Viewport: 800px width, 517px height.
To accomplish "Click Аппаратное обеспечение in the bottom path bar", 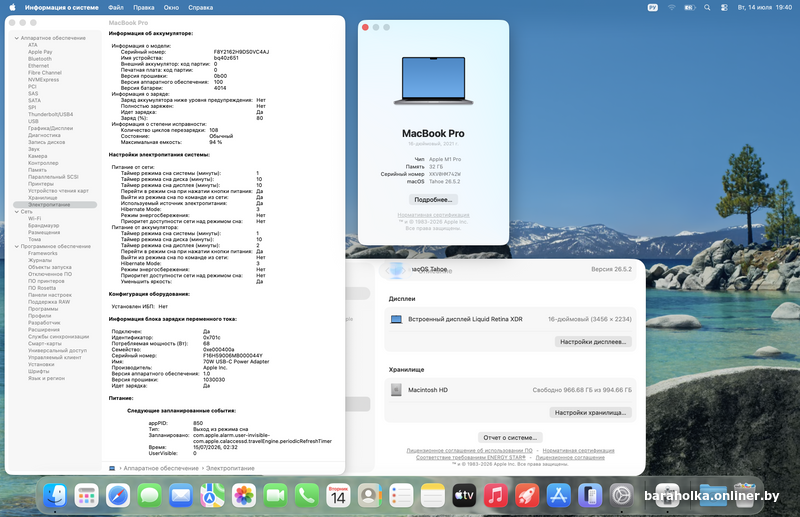I will (x=161, y=468).
